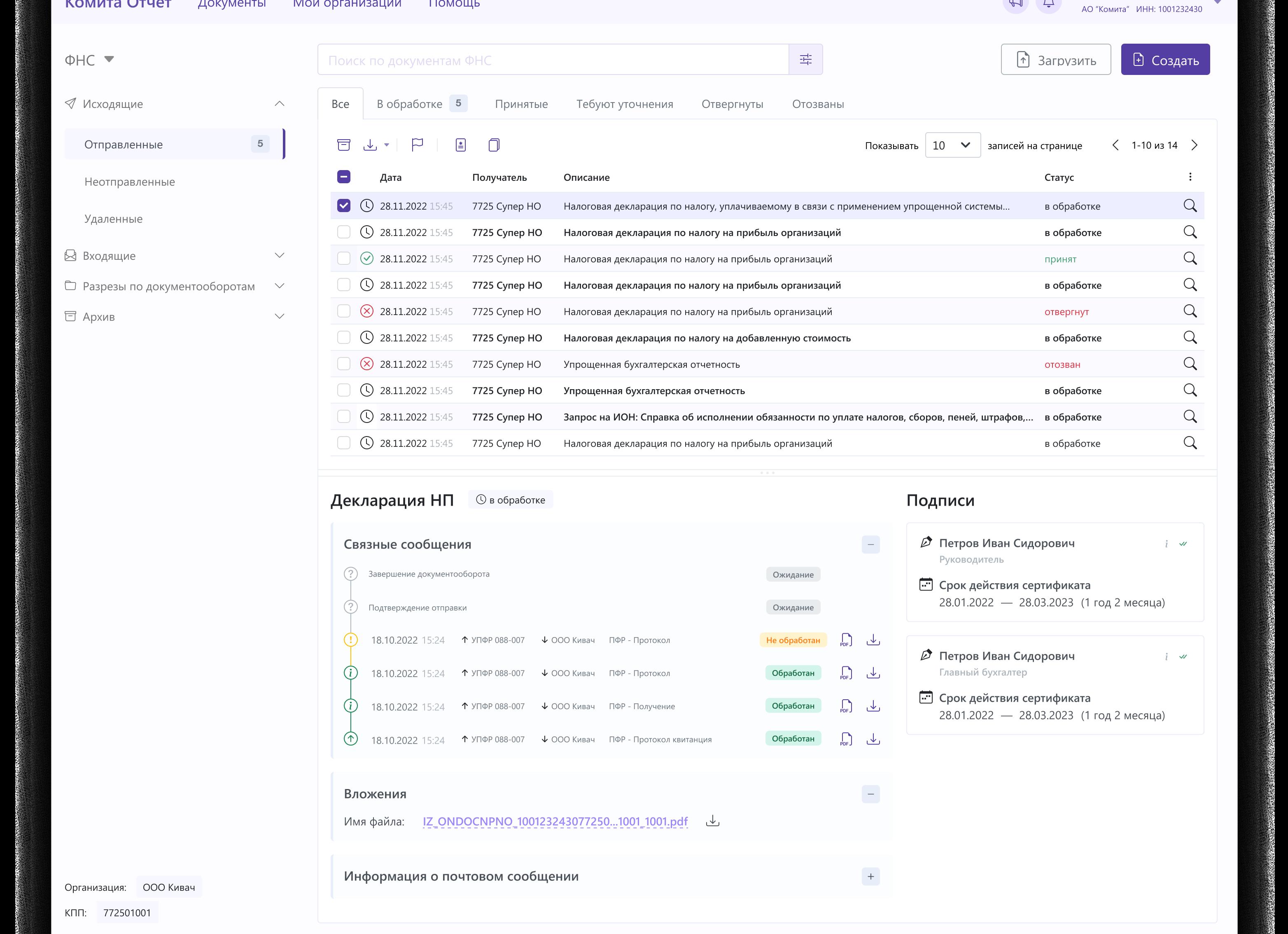Open magnifier for the 'отвергнут' status row
Screen dimensions: 1288x934
click(1190, 311)
